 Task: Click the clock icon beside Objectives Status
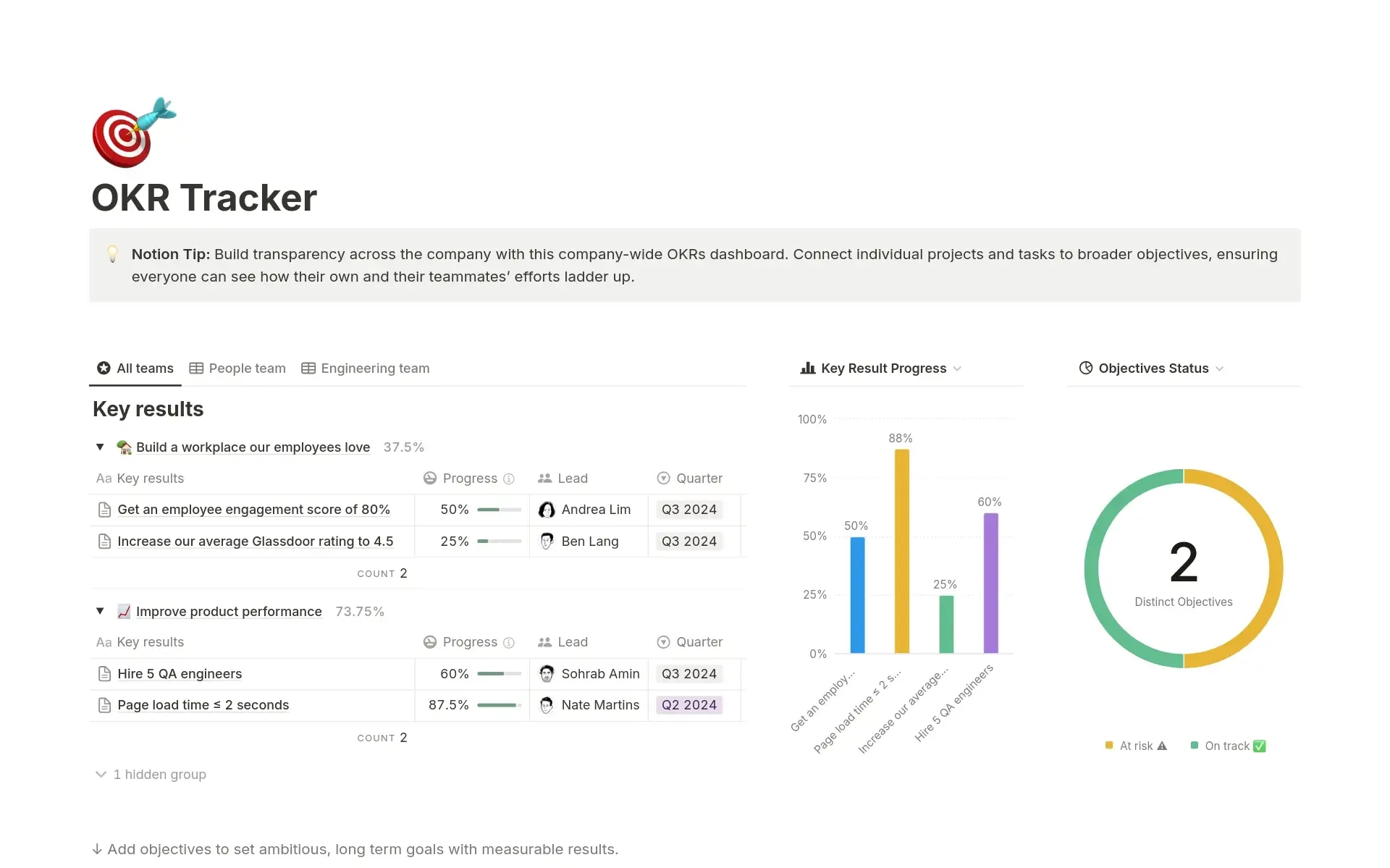pos(1085,368)
